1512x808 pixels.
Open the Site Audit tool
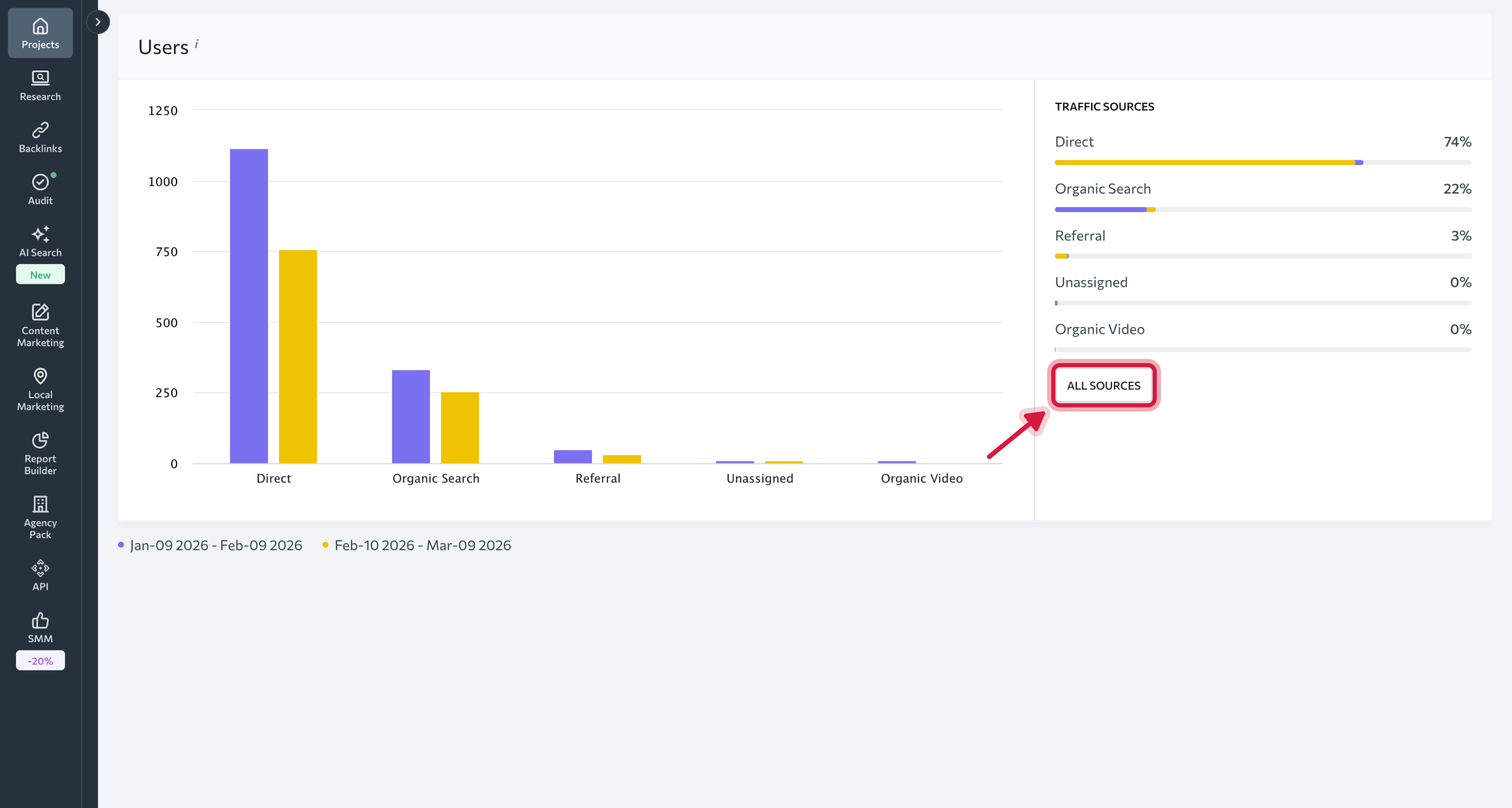coord(40,188)
